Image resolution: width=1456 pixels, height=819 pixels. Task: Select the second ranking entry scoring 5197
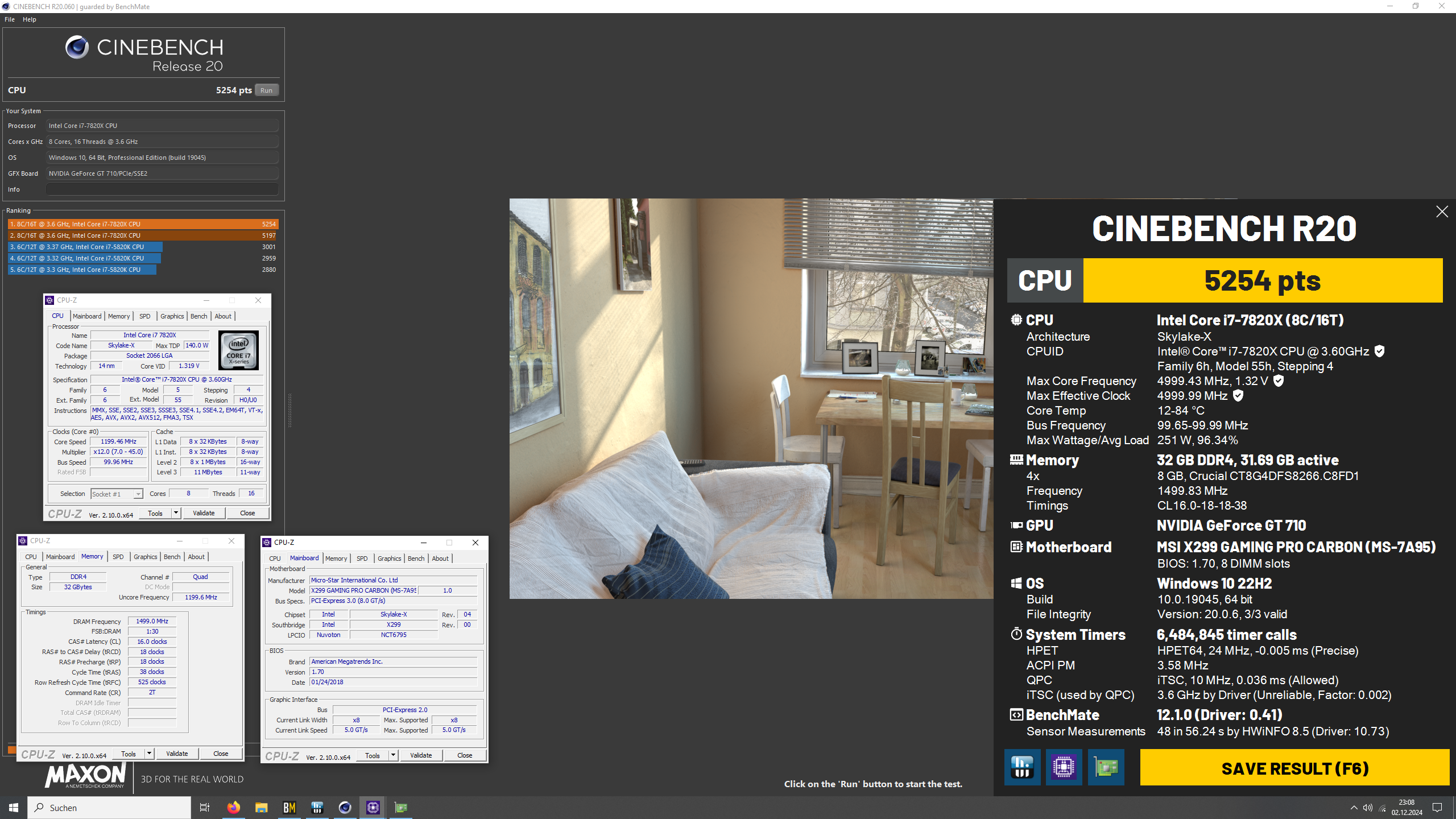143,235
